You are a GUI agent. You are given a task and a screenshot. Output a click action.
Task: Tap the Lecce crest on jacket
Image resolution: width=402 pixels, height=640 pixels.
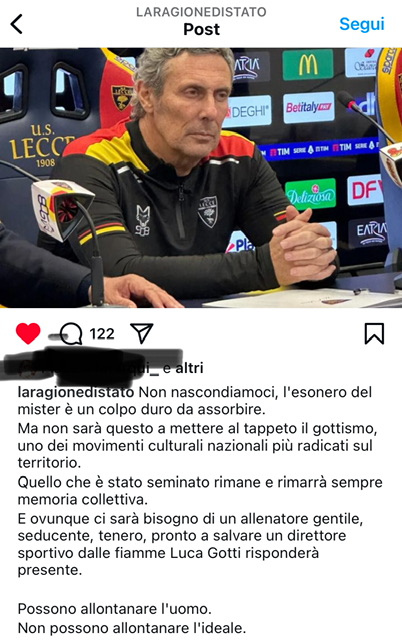point(208,211)
